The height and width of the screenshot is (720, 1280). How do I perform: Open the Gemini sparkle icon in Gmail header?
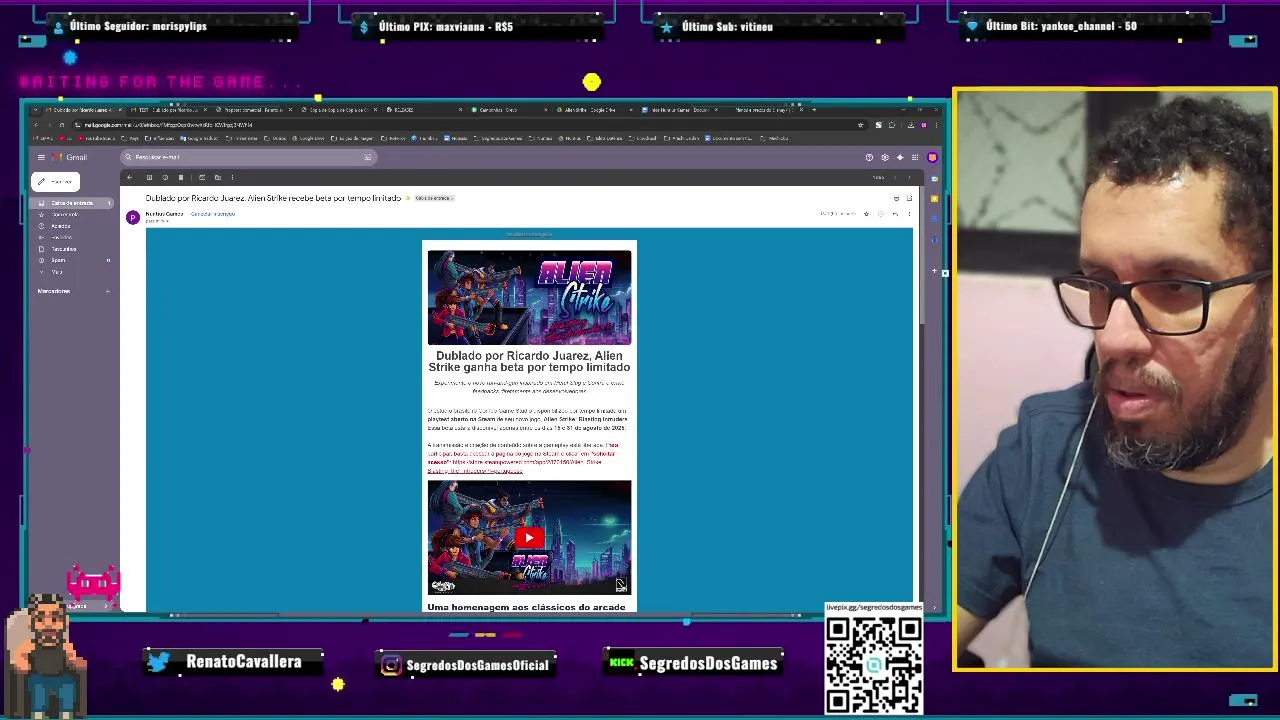point(900,157)
